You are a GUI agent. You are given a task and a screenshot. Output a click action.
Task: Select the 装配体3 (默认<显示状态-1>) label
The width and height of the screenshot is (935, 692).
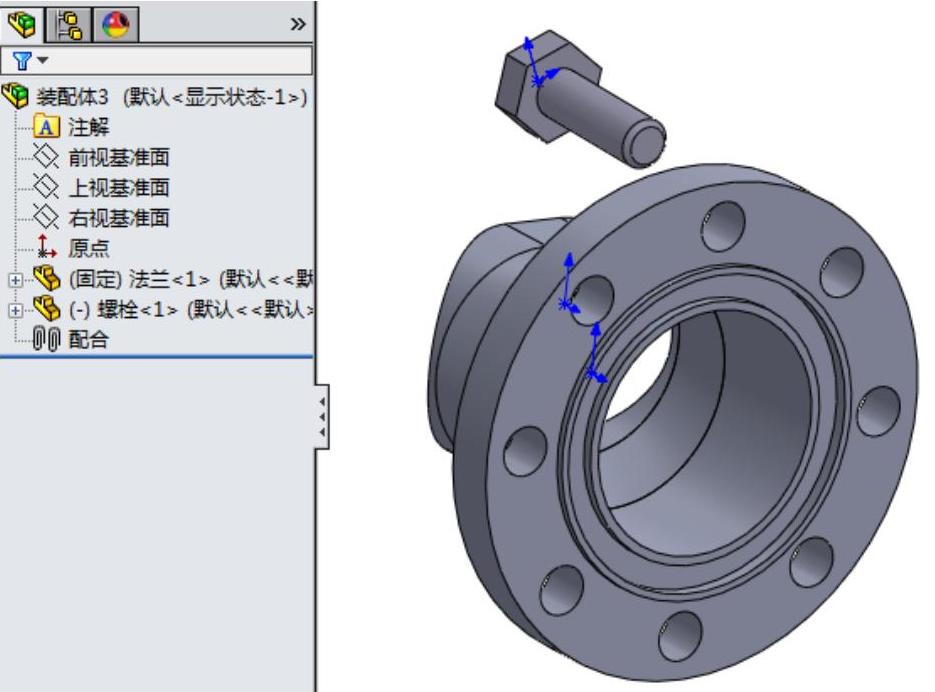coord(172,97)
